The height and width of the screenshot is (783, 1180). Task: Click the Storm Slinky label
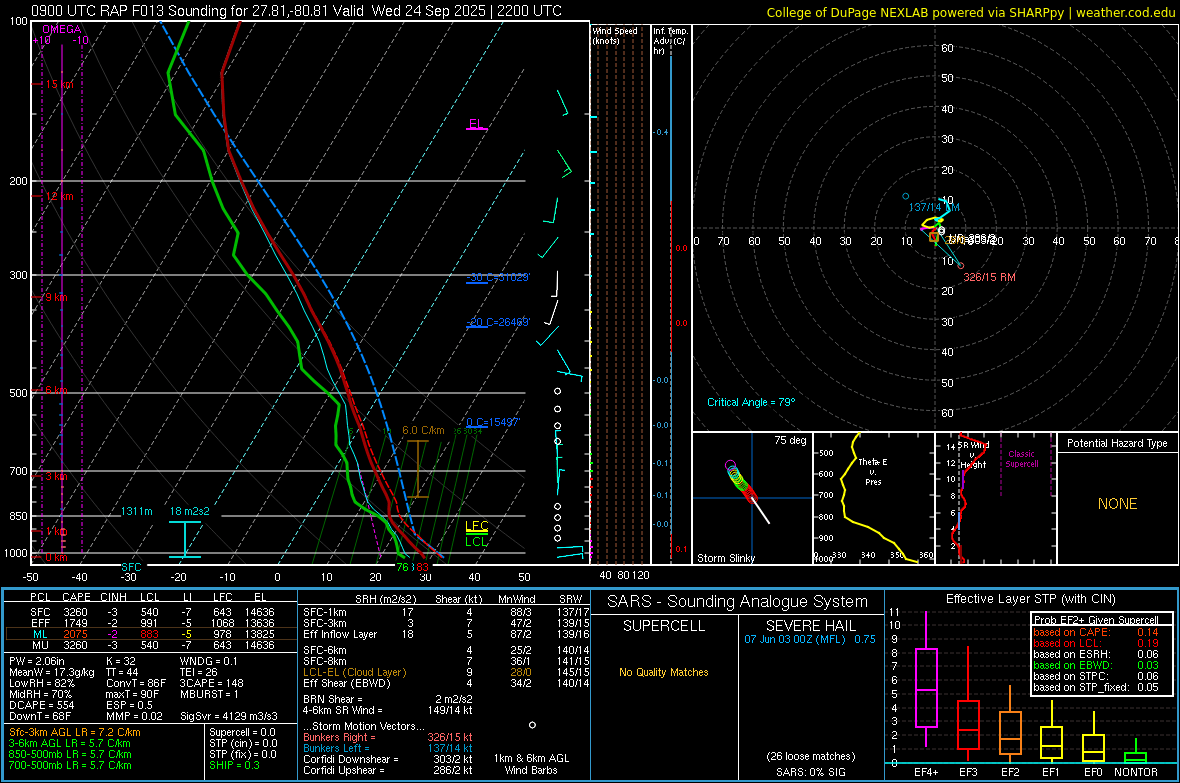pyautogui.click(x=726, y=558)
